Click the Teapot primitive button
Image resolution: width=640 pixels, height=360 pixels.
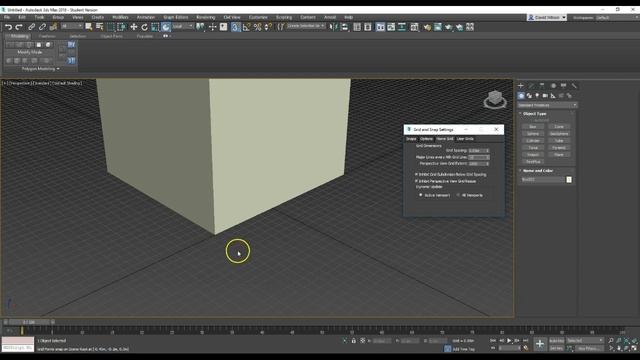pyautogui.click(x=533, y=155)
